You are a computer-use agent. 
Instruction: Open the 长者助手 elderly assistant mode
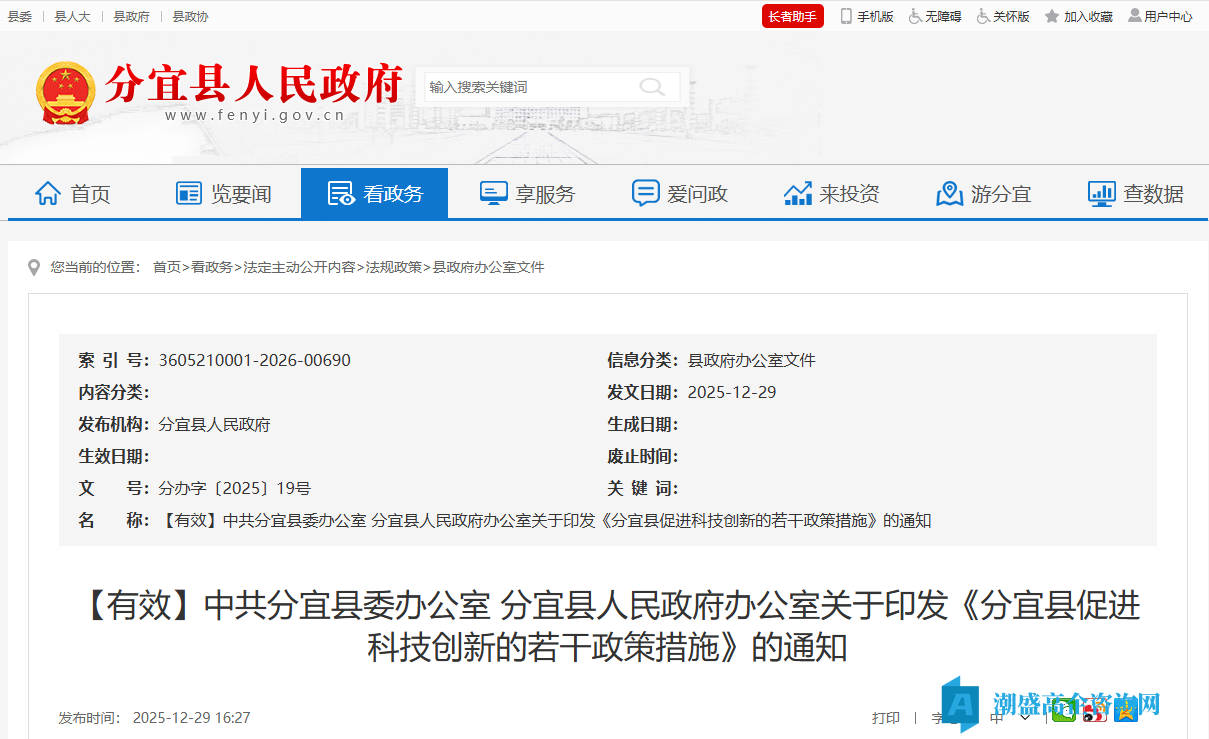click(792, 16)
